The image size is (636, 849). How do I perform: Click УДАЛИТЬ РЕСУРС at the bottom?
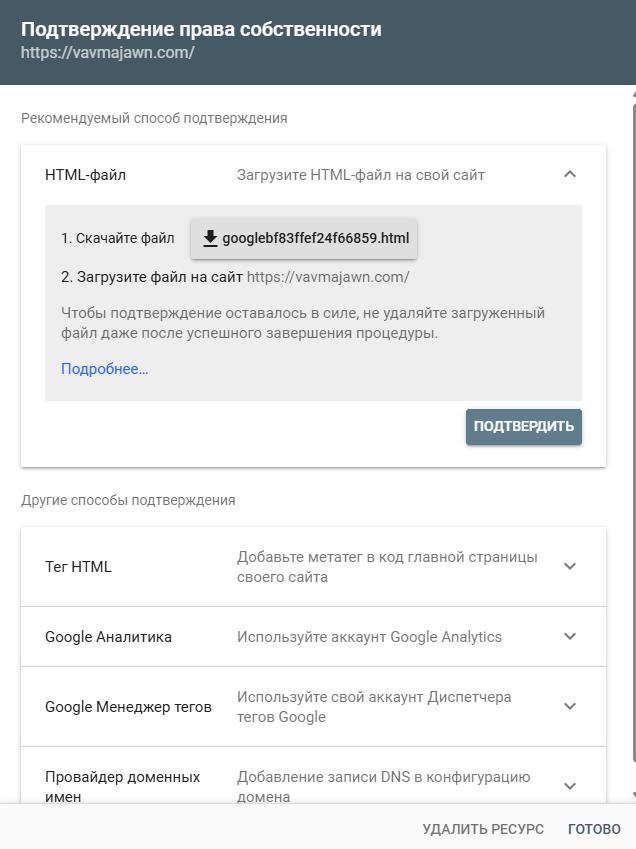[x=483, y=829]
